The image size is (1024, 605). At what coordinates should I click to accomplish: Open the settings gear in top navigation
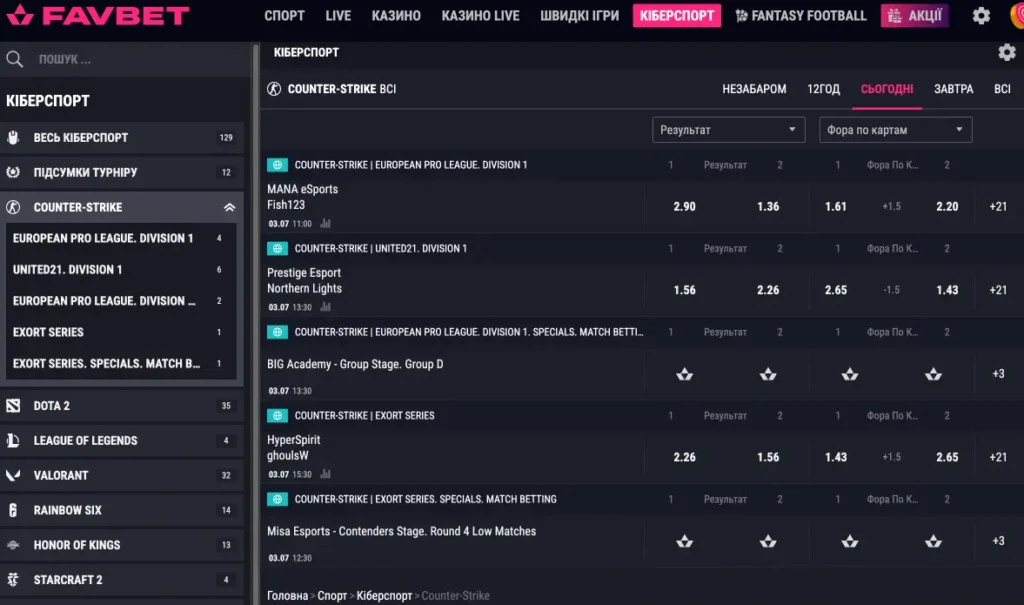981,16
